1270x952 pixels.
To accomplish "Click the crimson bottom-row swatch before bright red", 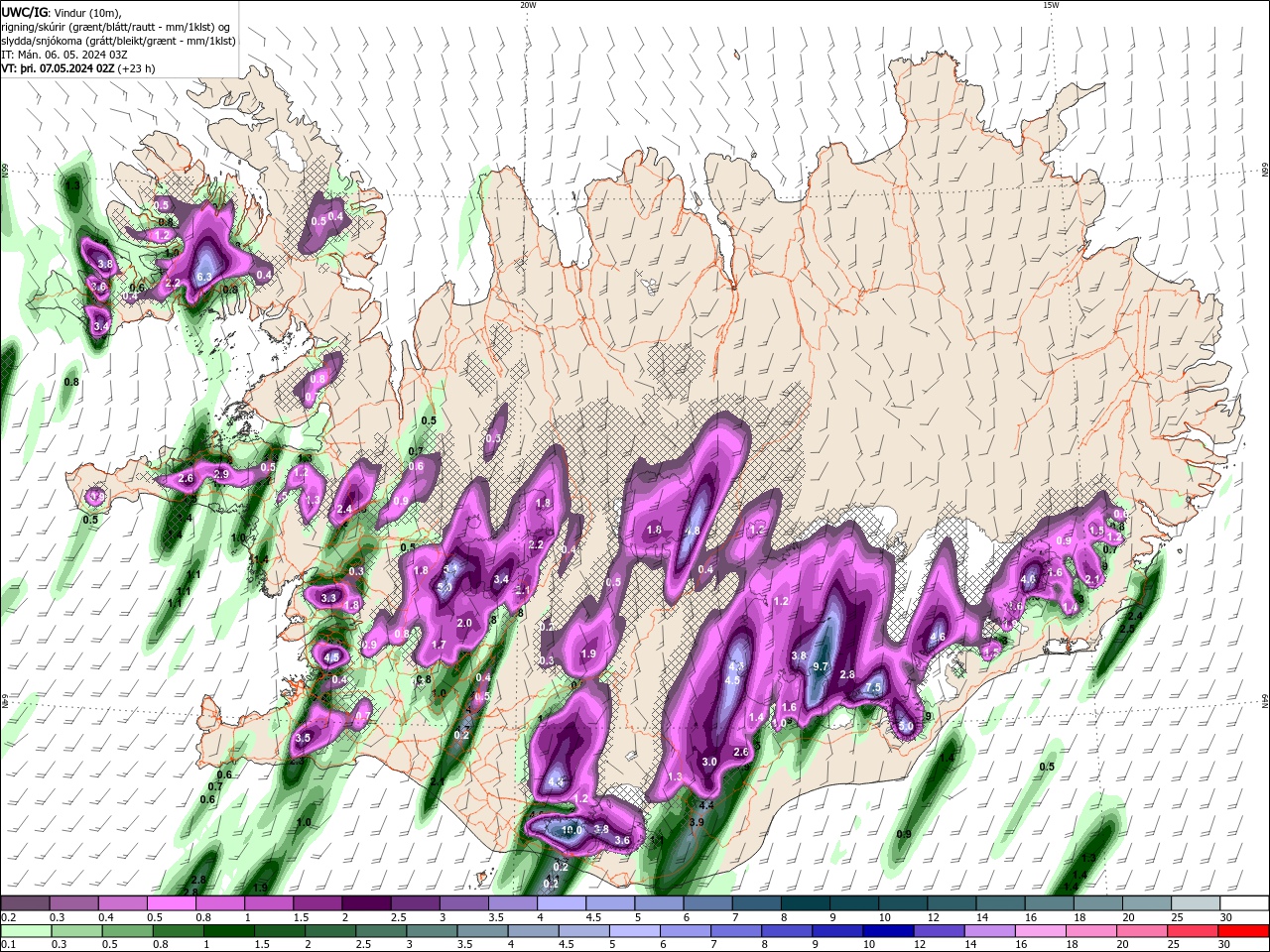I will click(1193, 931).
